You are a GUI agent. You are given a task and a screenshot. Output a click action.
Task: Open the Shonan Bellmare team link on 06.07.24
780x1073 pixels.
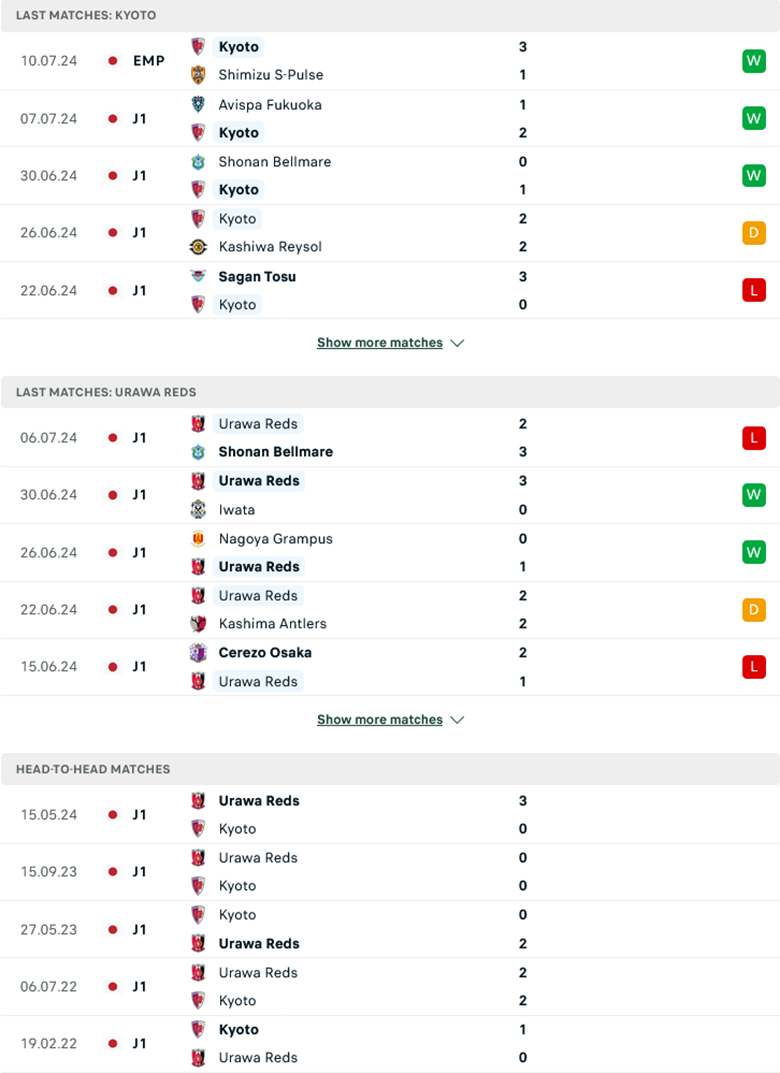click(275, 452)
